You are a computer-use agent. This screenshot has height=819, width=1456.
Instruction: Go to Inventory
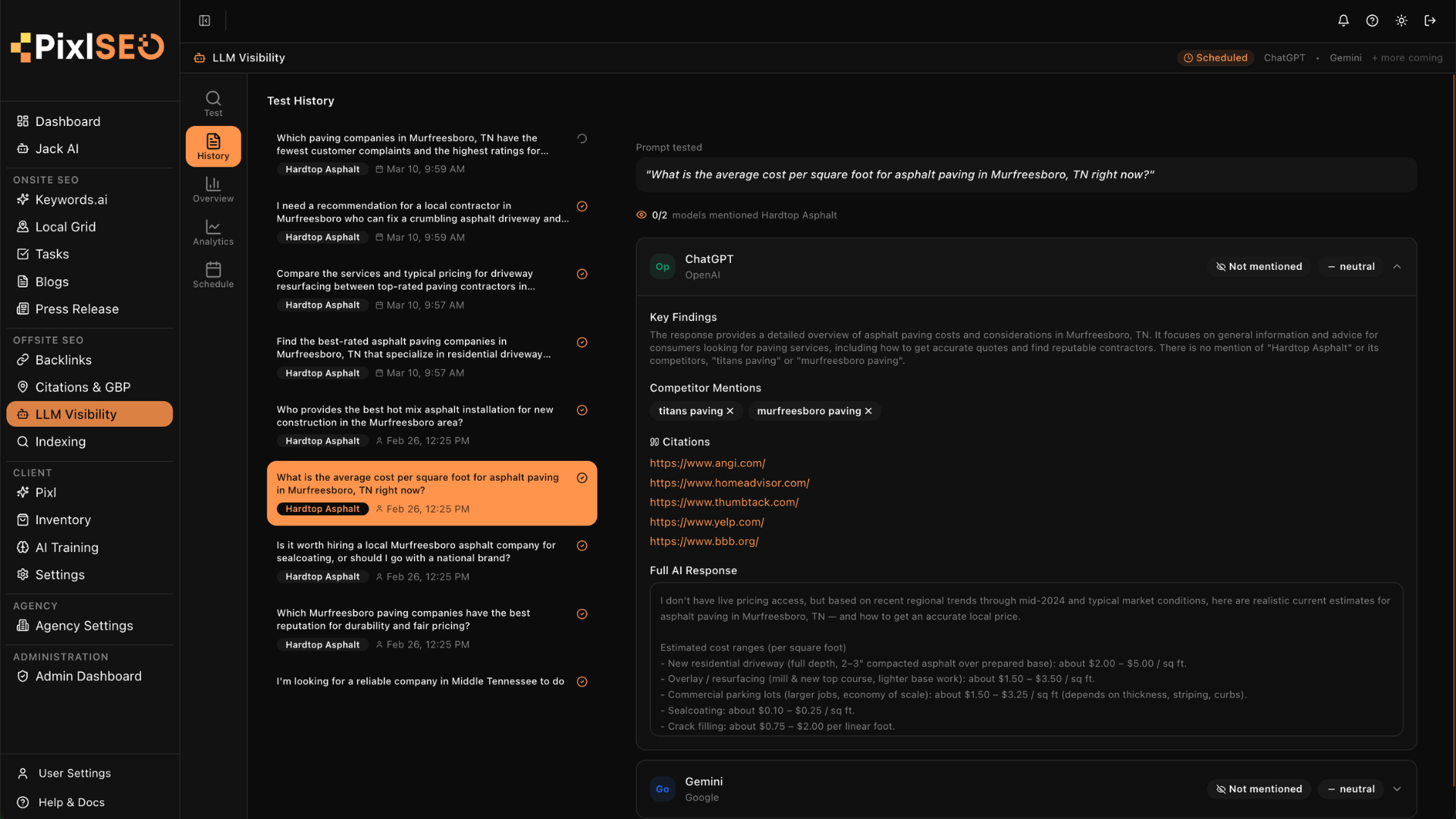(89, 519)
